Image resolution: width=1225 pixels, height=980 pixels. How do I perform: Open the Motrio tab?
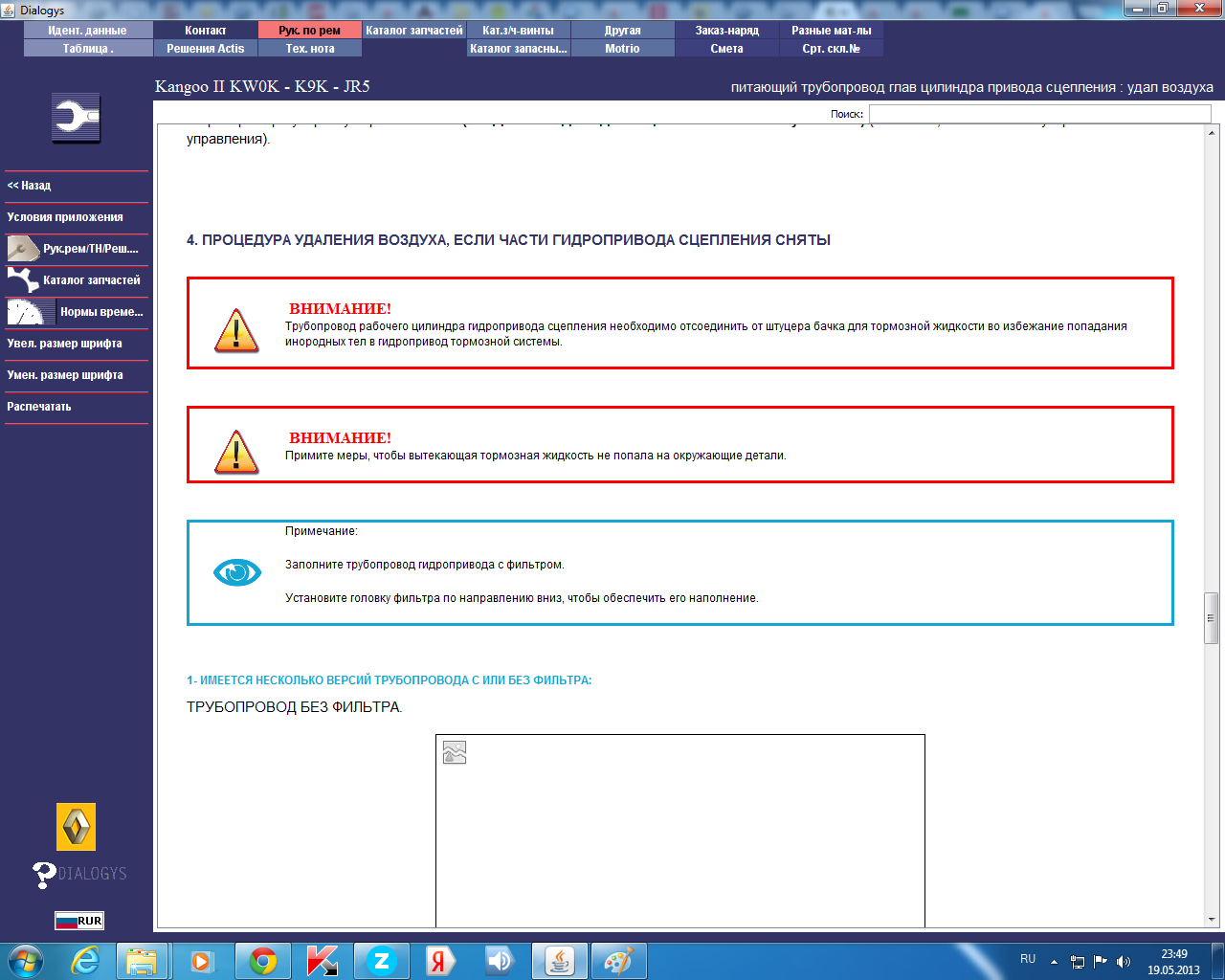click(x=623, y=49)
